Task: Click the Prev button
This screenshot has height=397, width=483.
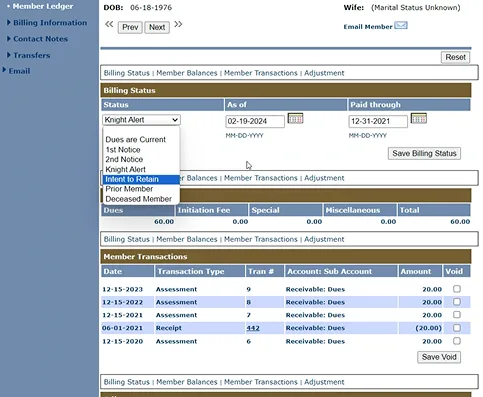Action: coord(130,27)
